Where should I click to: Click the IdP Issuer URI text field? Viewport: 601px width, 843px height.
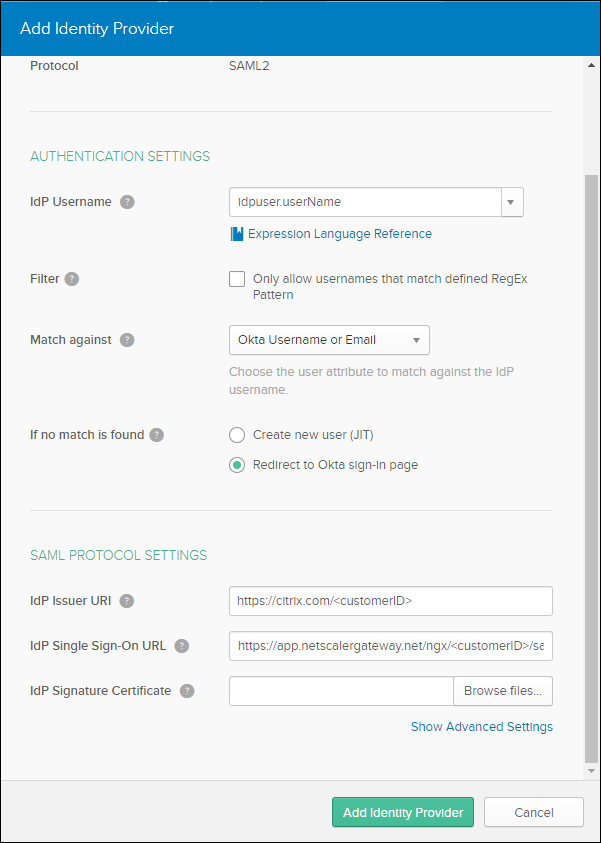coord(390,601)
